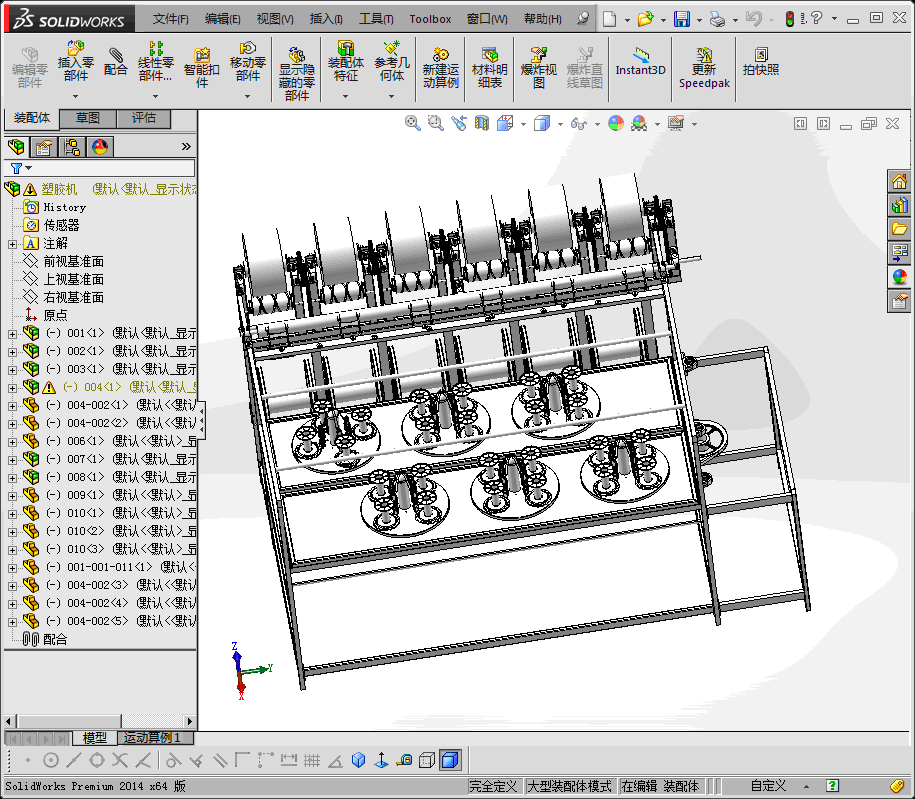Image resolution: width=915 pixels, height=799 pixels.
Task: Open dropdown arrow under 插入零部件
Action: [76, 97]
